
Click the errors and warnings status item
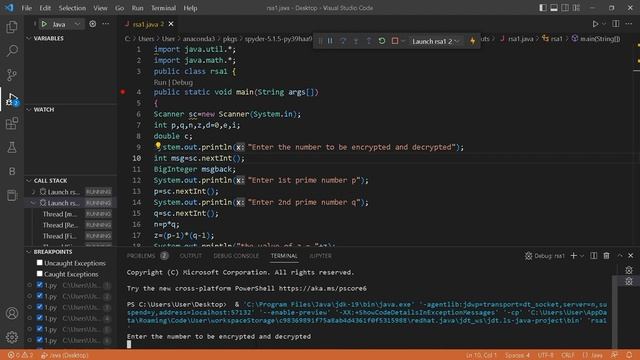pyautogui.click(x=20, y=355)
